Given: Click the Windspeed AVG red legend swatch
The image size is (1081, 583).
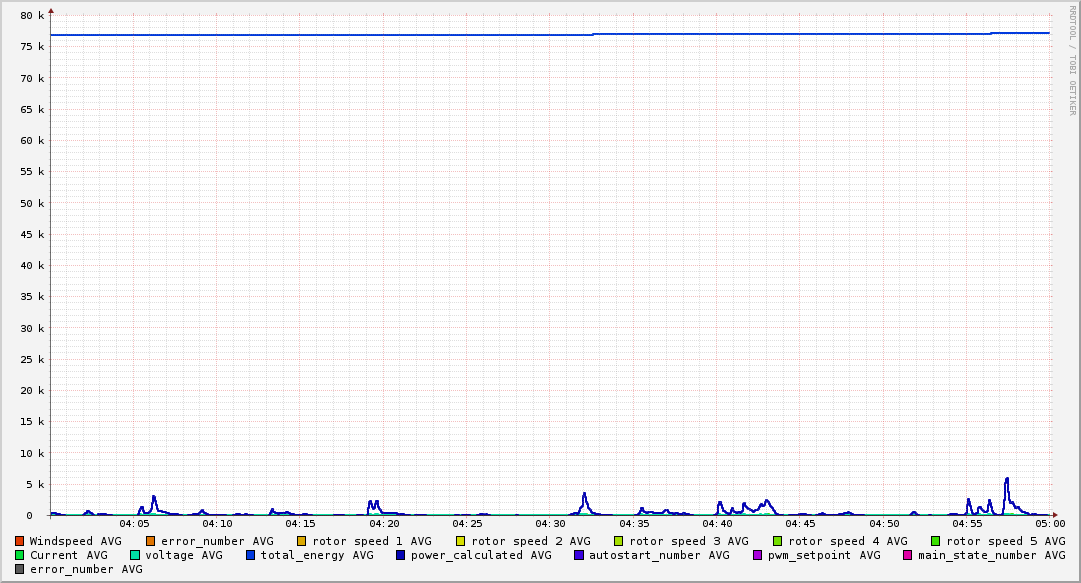Looking at the screenshot, I should pos(19,541).
